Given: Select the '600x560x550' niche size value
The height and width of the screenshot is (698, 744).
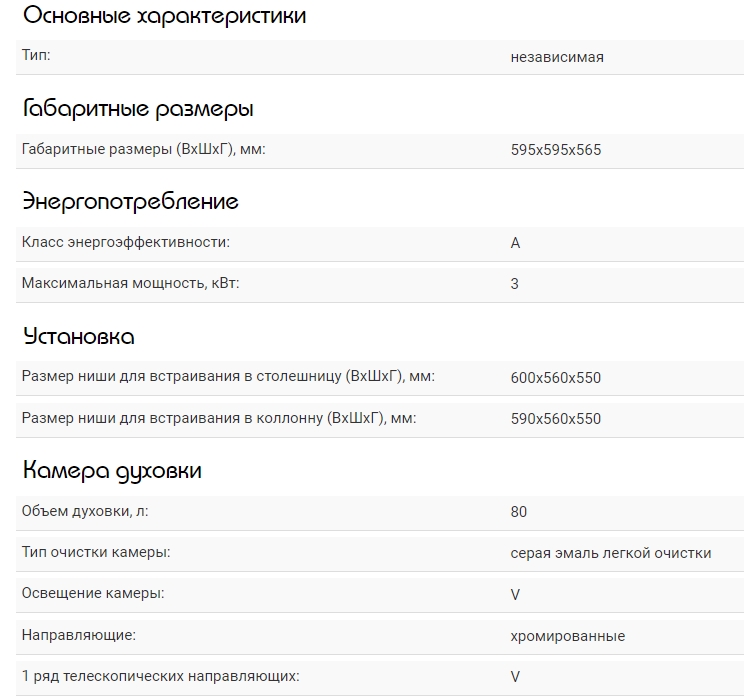Looking at the screenshot, I should pyautogui.click(x=556, y=378).
